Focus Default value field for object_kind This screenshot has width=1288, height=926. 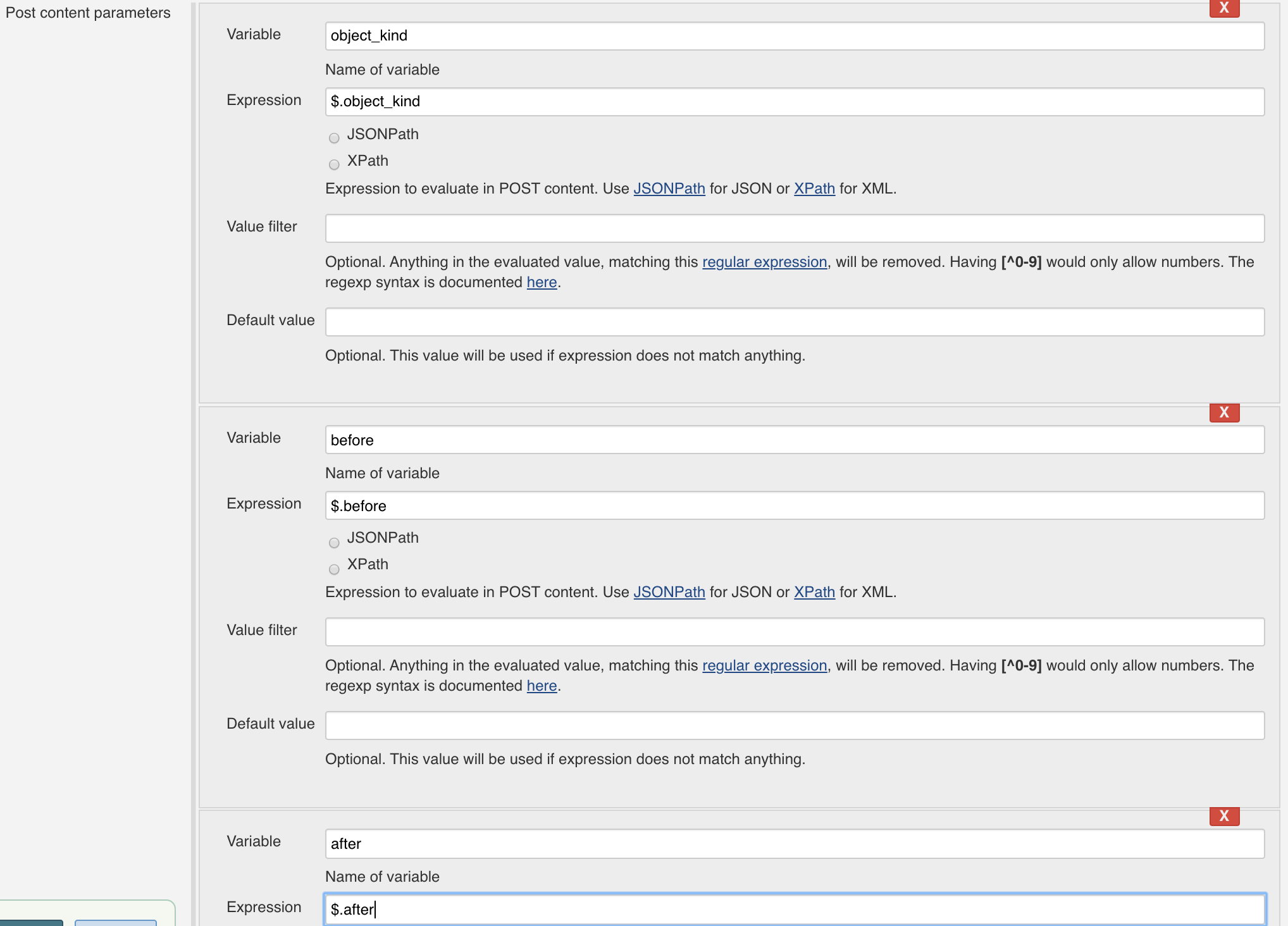coord(795,322)
